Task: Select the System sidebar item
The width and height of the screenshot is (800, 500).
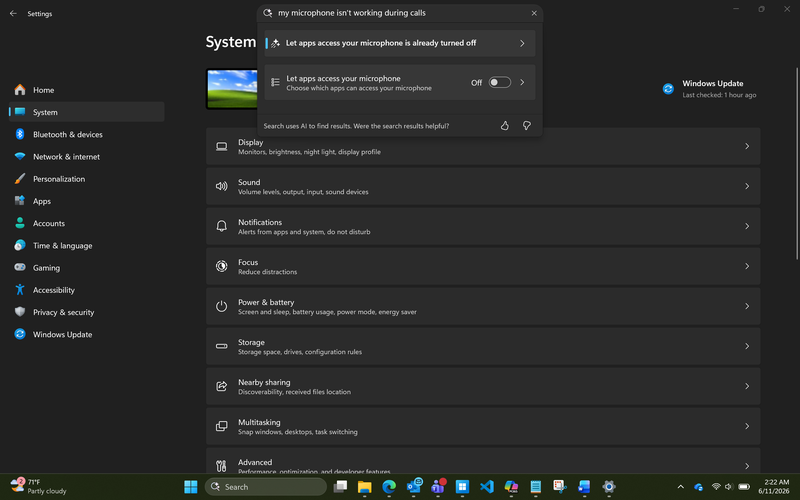Action: (x=86, y=112)
